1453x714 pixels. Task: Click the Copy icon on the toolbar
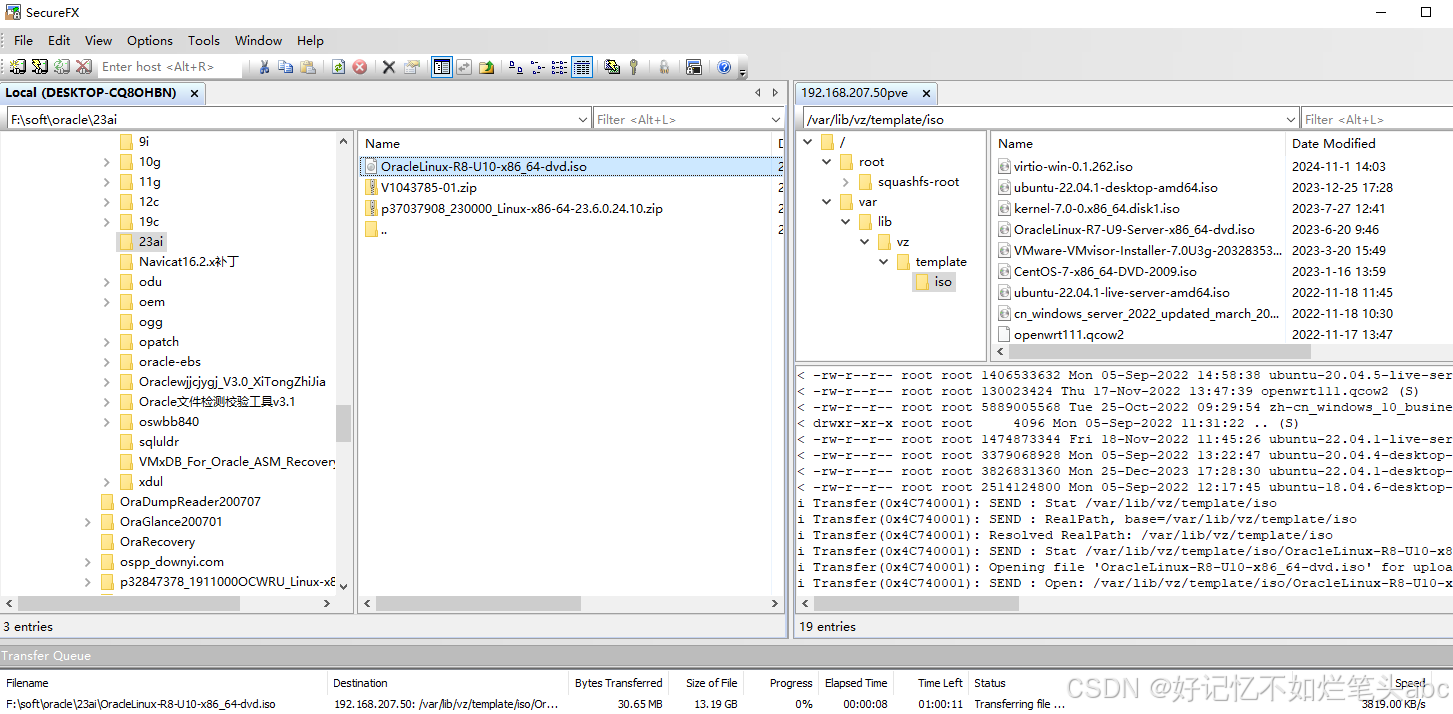click(x=285, y=67)
